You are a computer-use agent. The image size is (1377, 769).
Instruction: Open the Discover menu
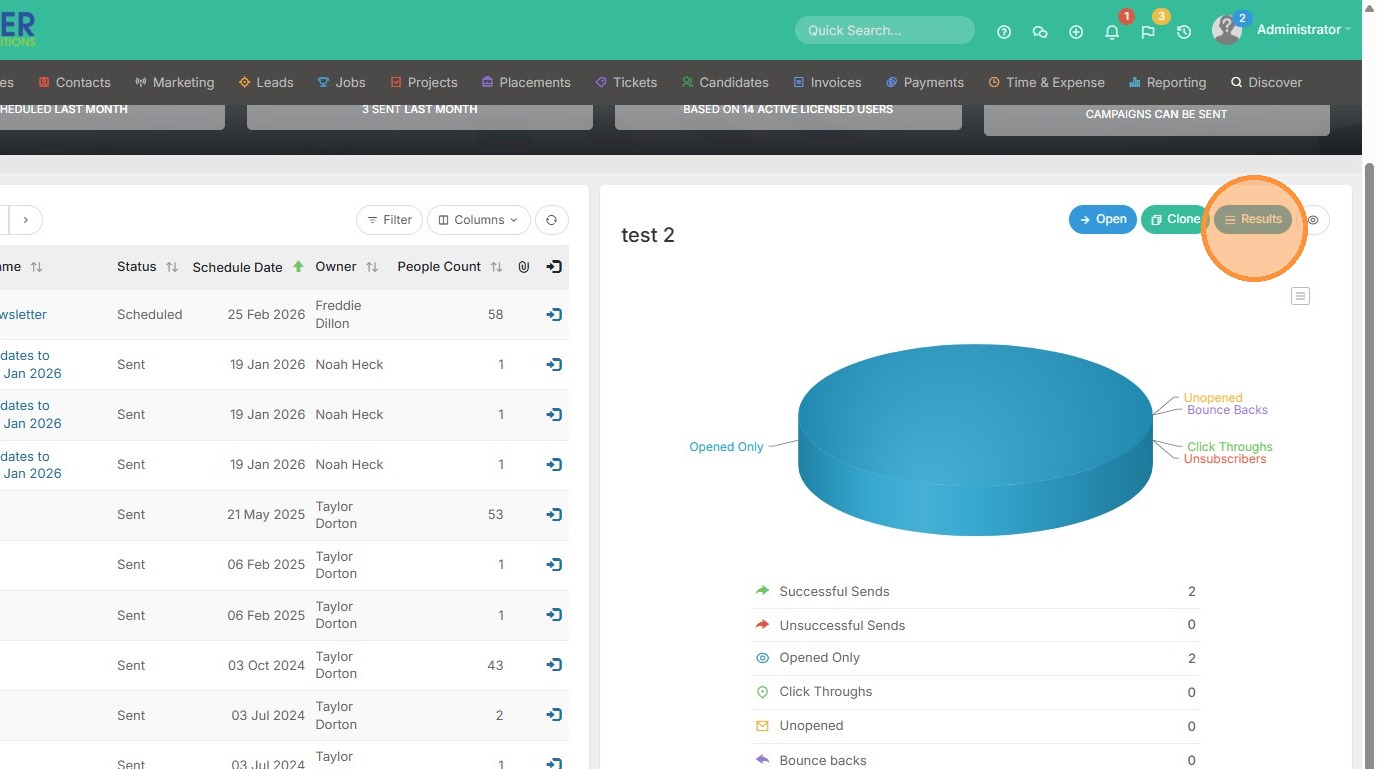[1266, 82]
